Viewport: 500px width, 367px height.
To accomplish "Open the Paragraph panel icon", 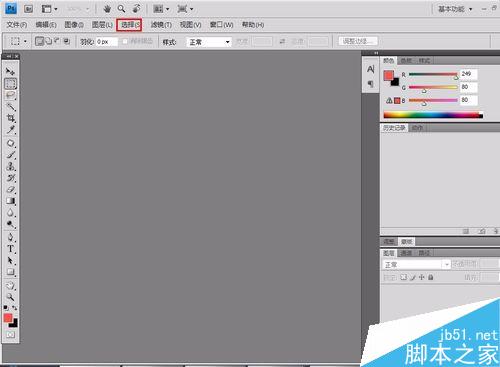I will [x=370, y=84].
